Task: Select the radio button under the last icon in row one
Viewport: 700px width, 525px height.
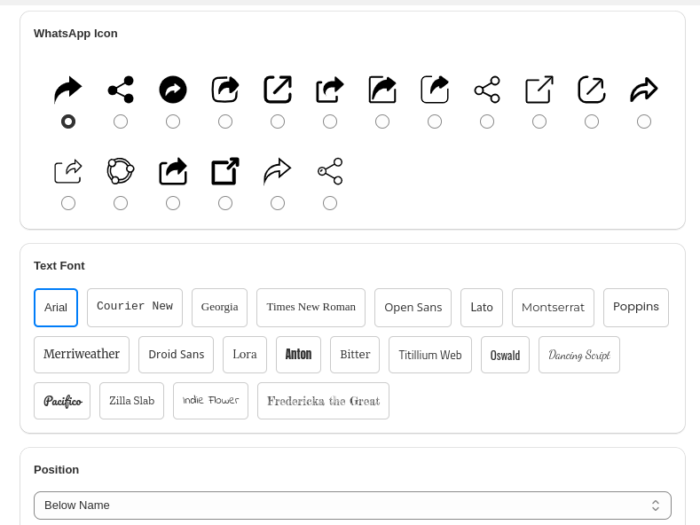Action: [x=644, y=121]
